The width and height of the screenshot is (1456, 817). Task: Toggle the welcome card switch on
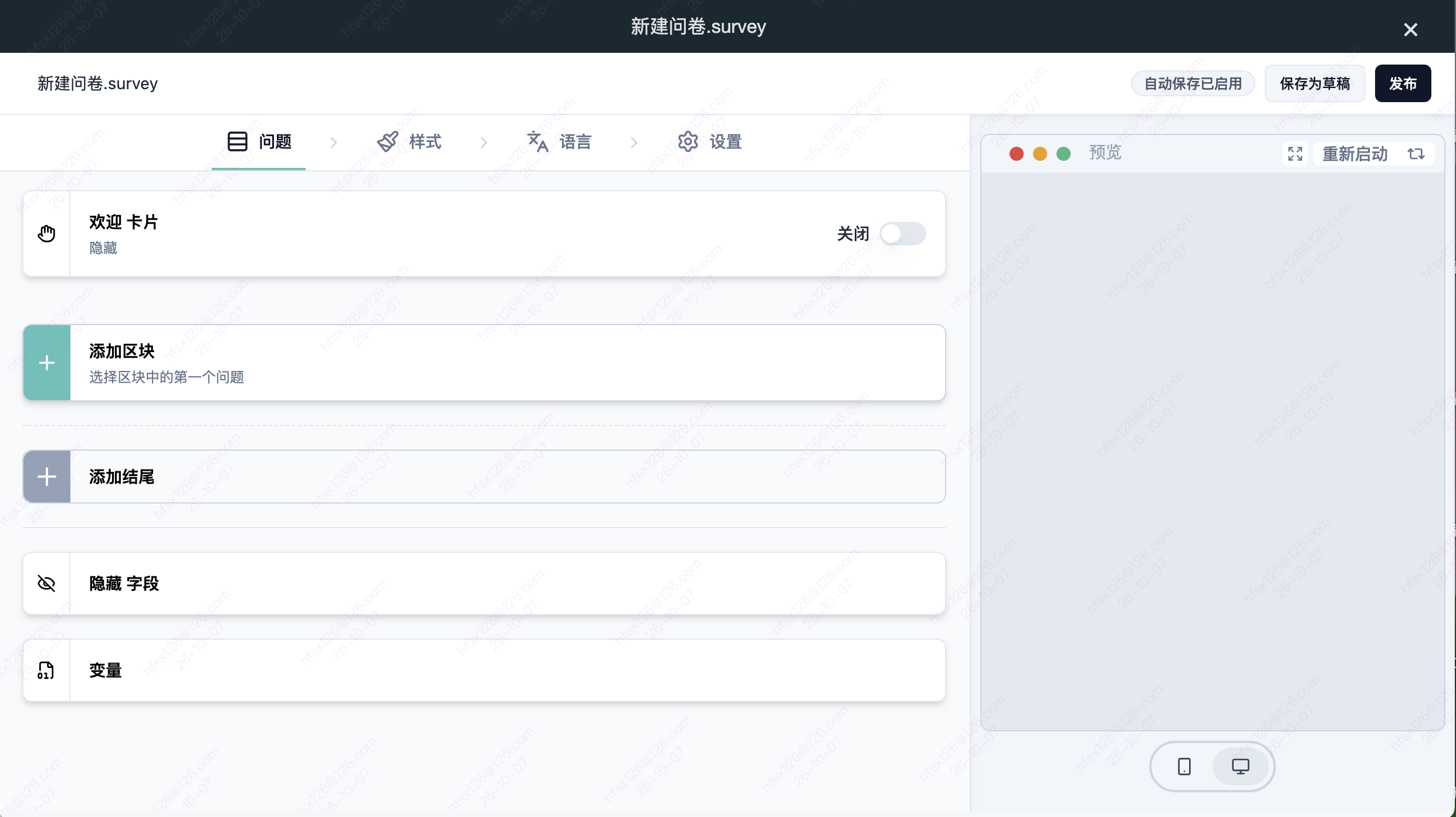click(x=903, y=234)
